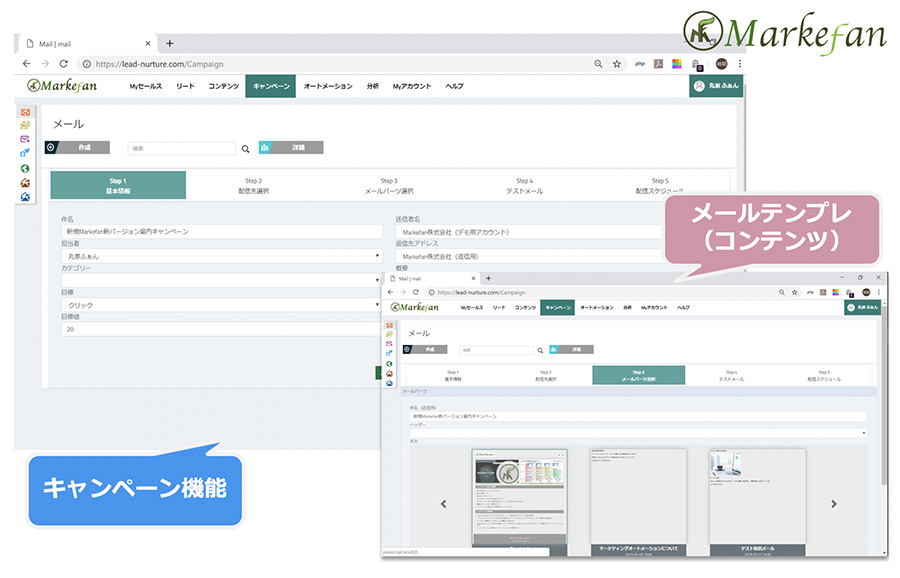The width and height of the screenshot is (900, 578).
Task: Select the purple mail icon in rear sidebar
Action: pyautogui.click(x=25, y=139)
